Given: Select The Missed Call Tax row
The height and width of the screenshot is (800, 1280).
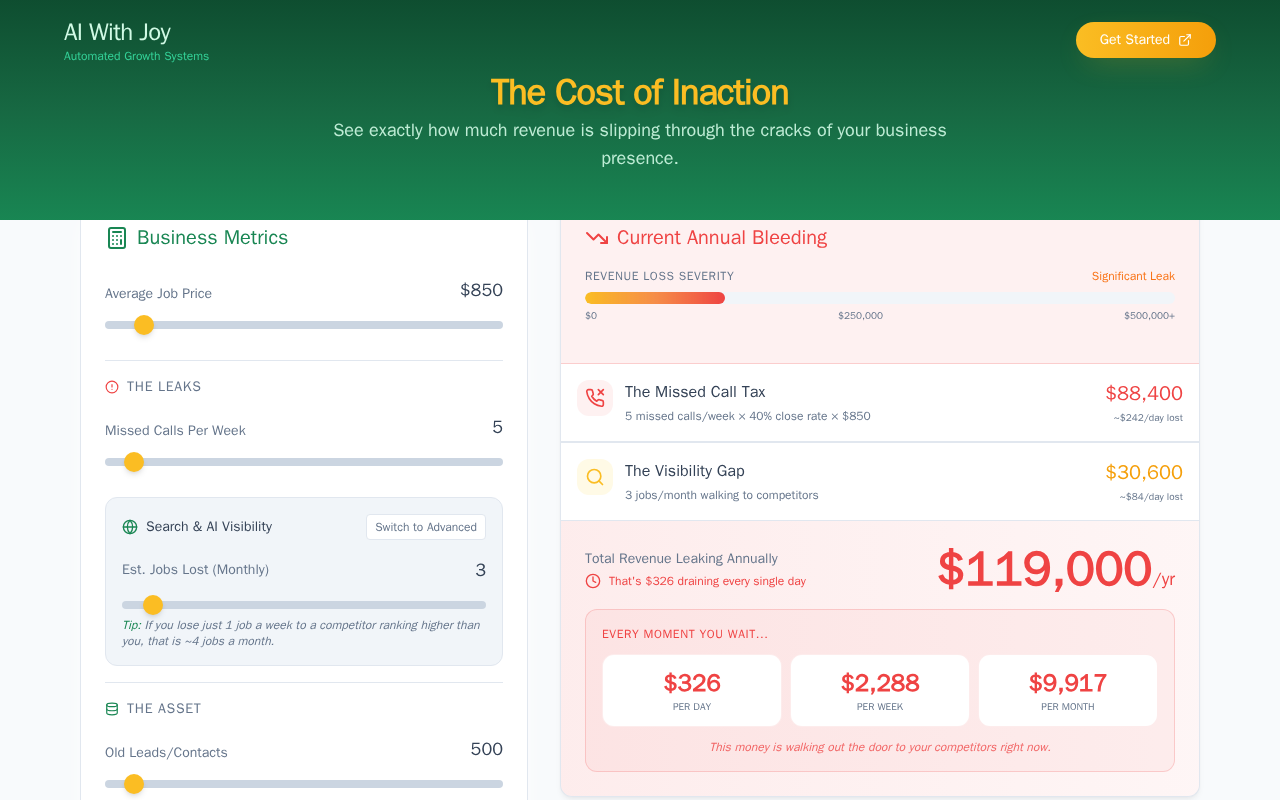Looking at the screenshot, I should tap(879, 403).
